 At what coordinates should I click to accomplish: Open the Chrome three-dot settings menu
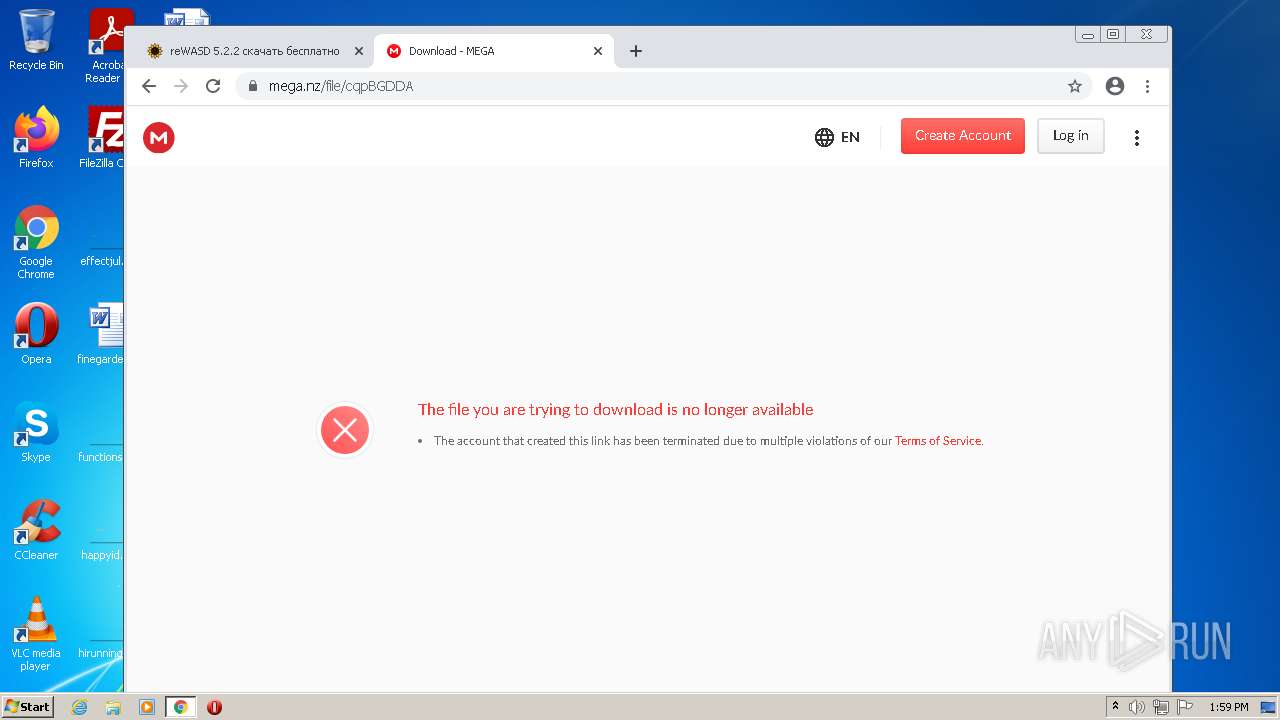coord(1147,86)
